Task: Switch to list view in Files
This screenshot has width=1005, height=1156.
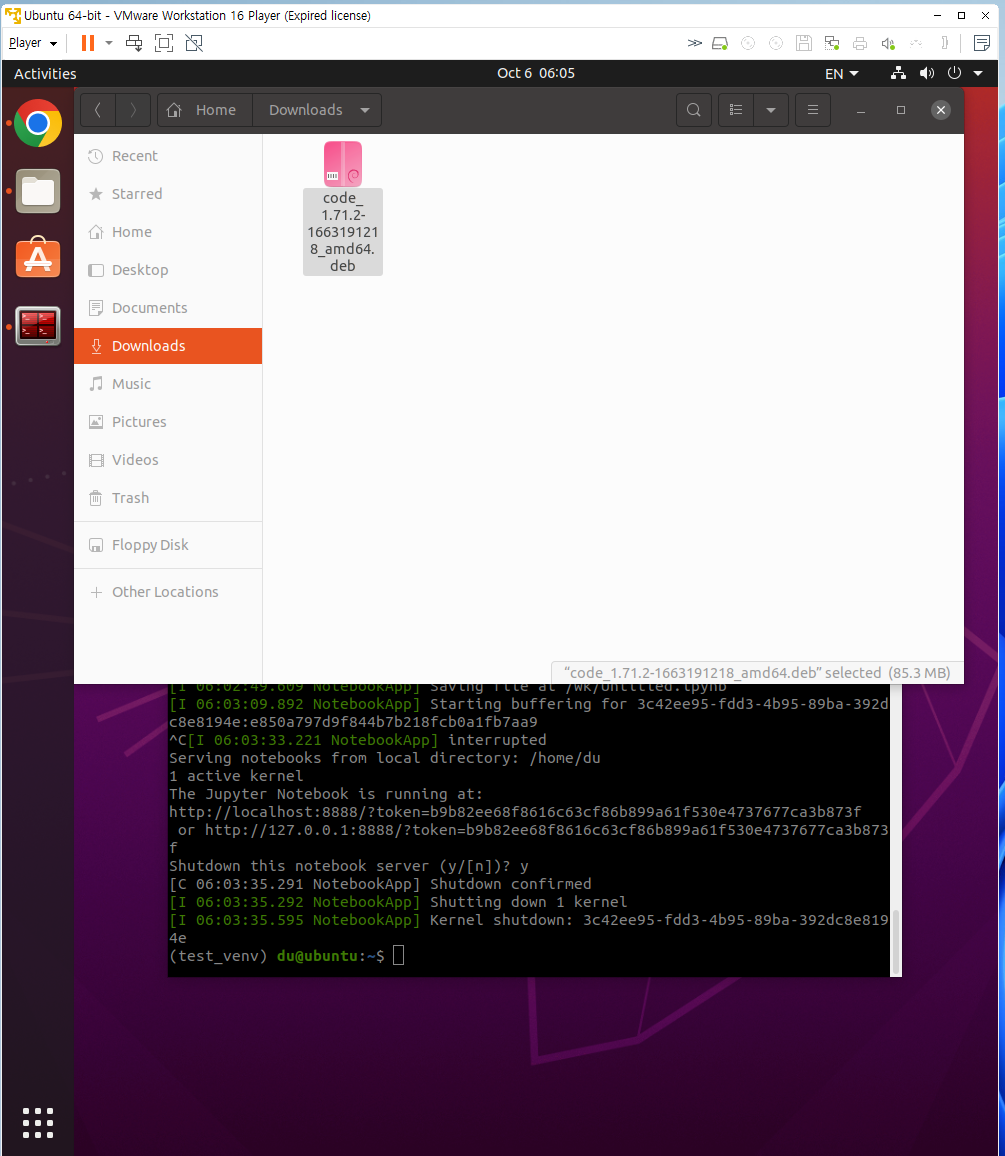Action: 736,110
